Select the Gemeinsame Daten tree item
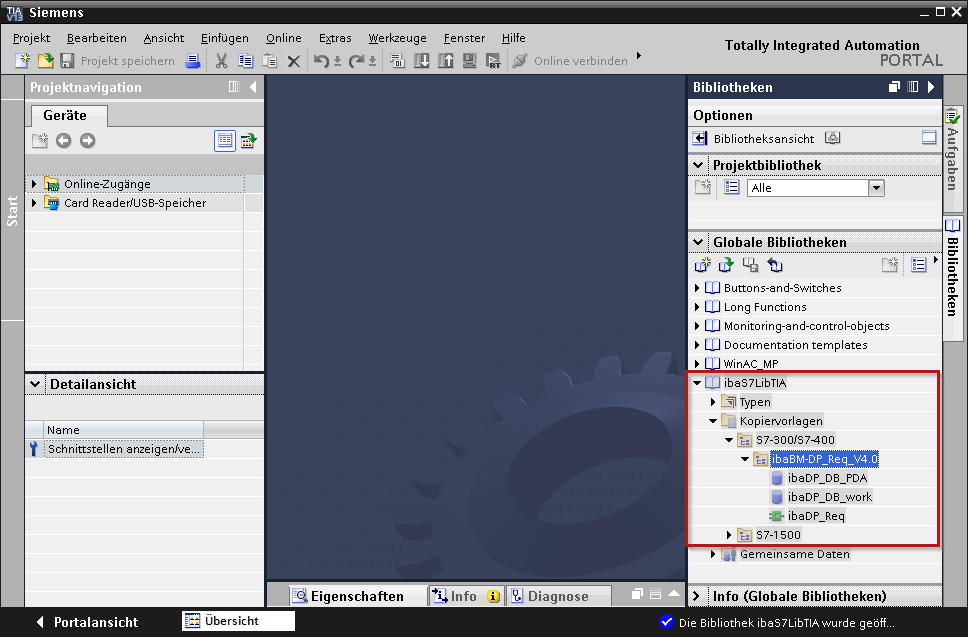Viewport: 968px width, 637px height. coord(795,554)
